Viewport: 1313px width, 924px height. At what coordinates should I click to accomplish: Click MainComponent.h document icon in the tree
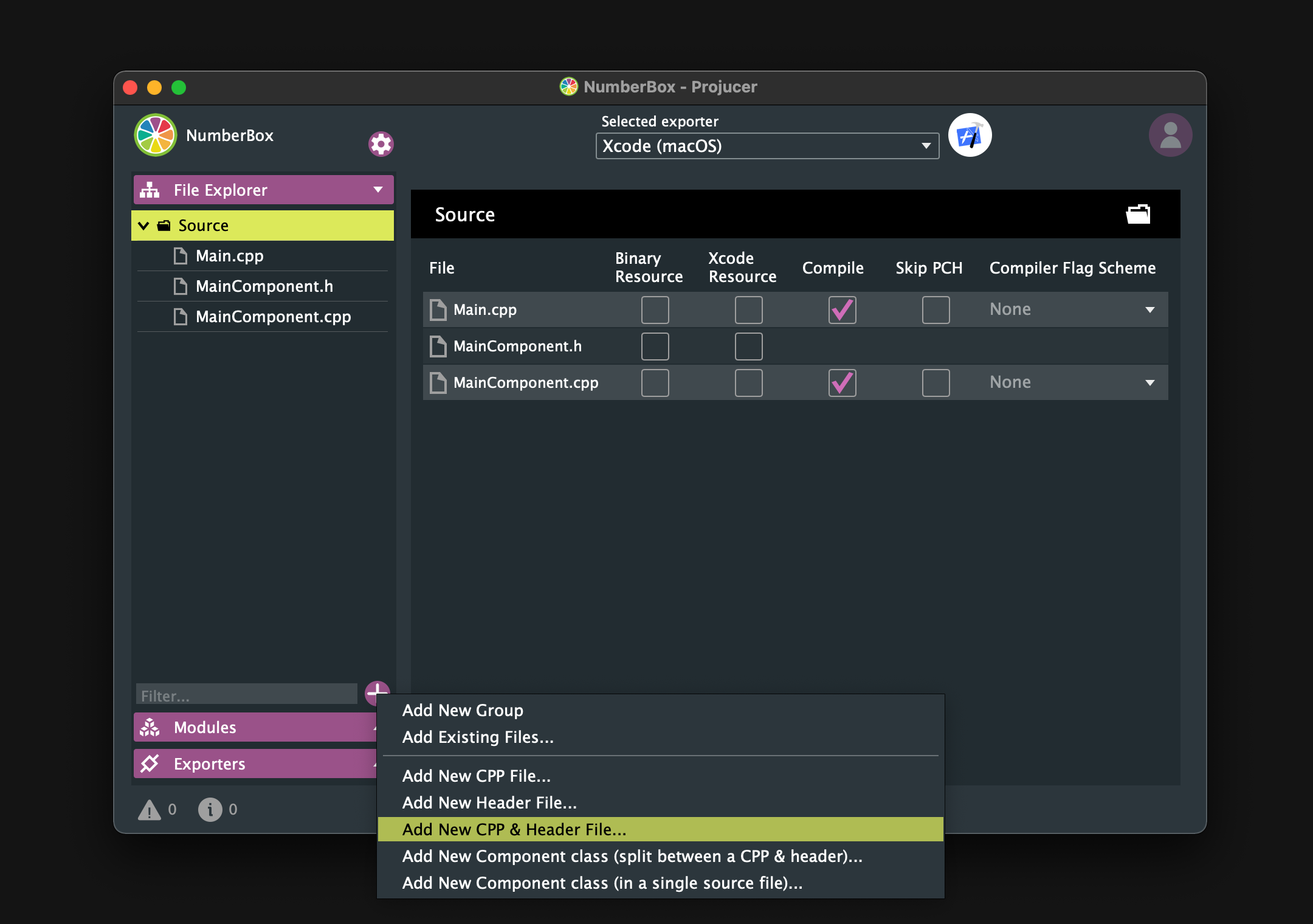click(181, 286)
